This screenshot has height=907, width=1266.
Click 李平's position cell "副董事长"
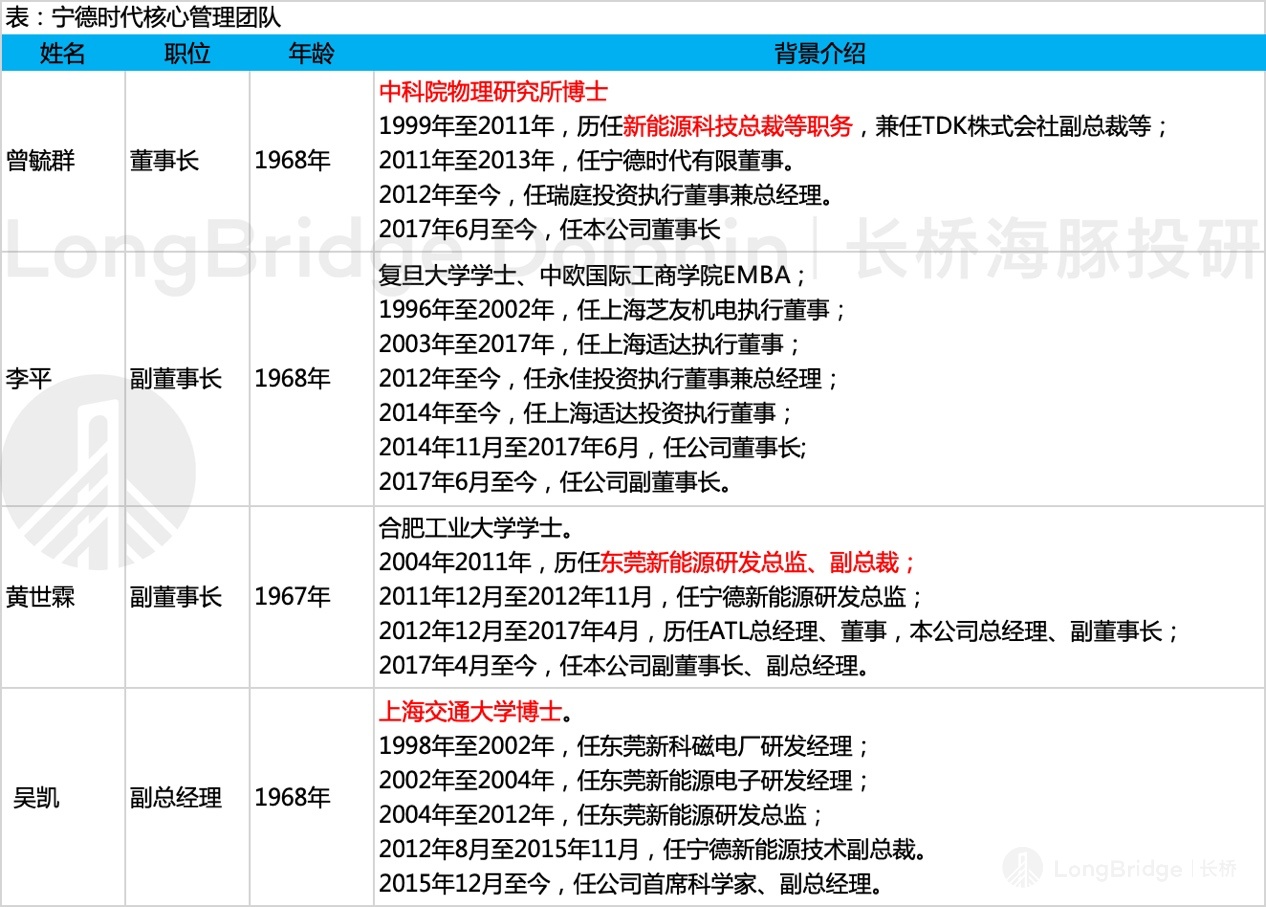click(176, 379)
